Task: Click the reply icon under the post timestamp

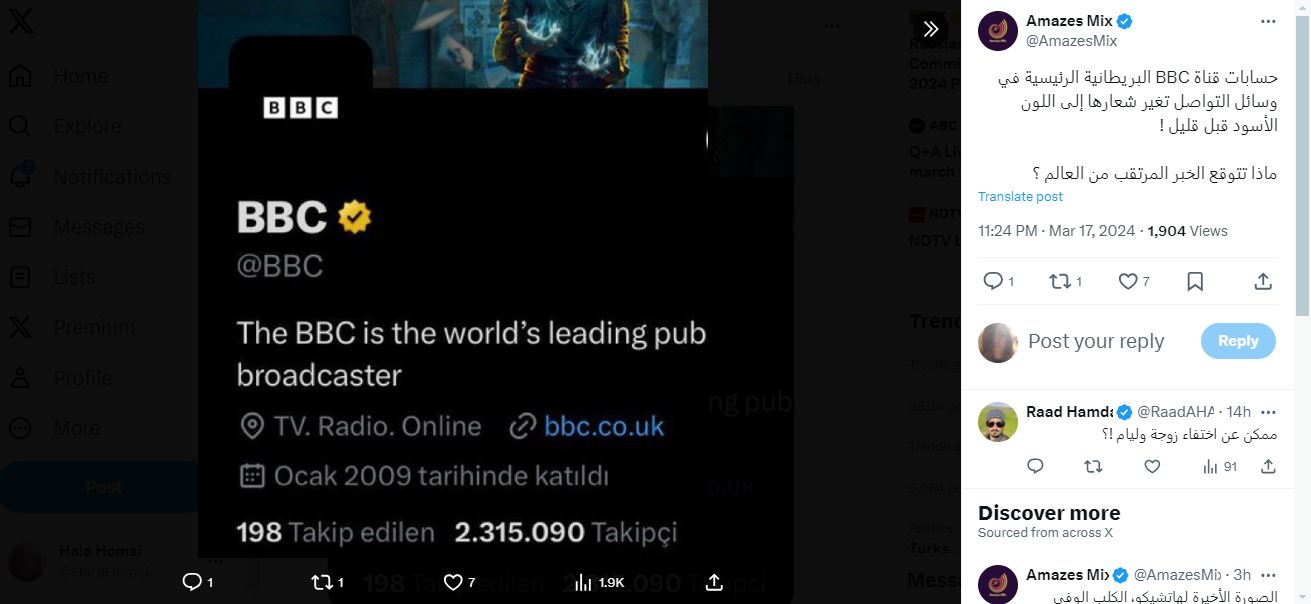Action: [x=998, y=282]
